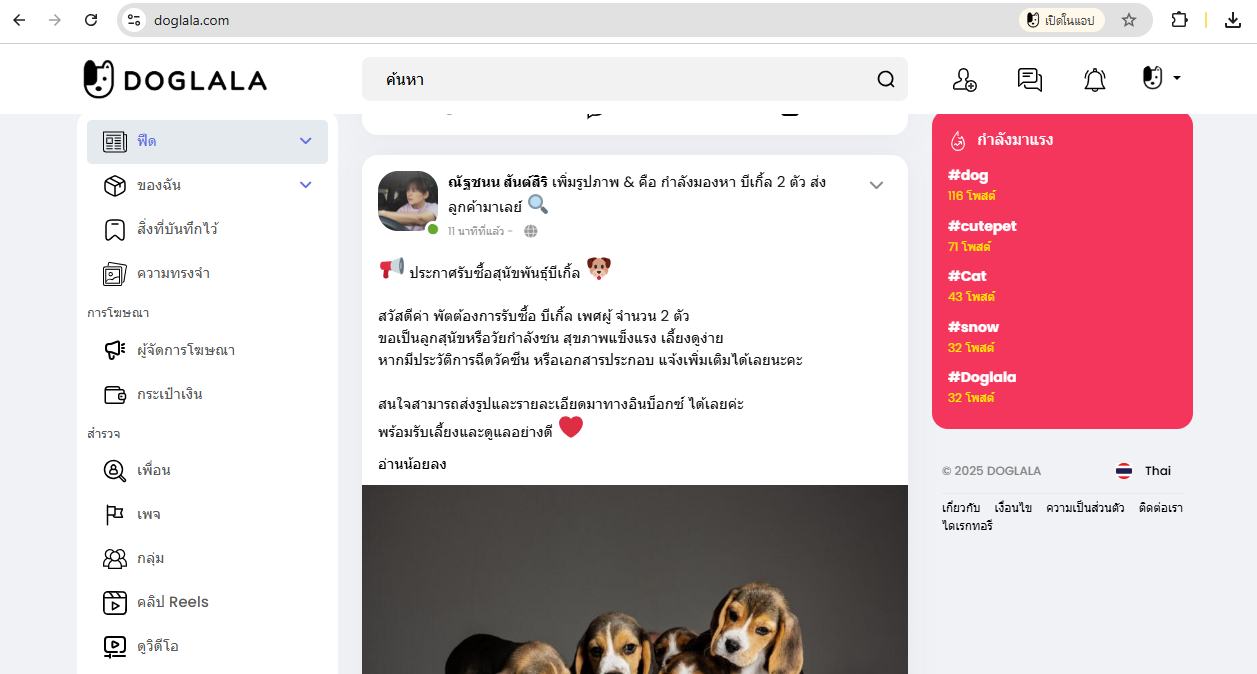Image resolution: width=1257 pixels, height=674 pixels.
Task: Bookmark this page with the star icon
Action: 1129,20
